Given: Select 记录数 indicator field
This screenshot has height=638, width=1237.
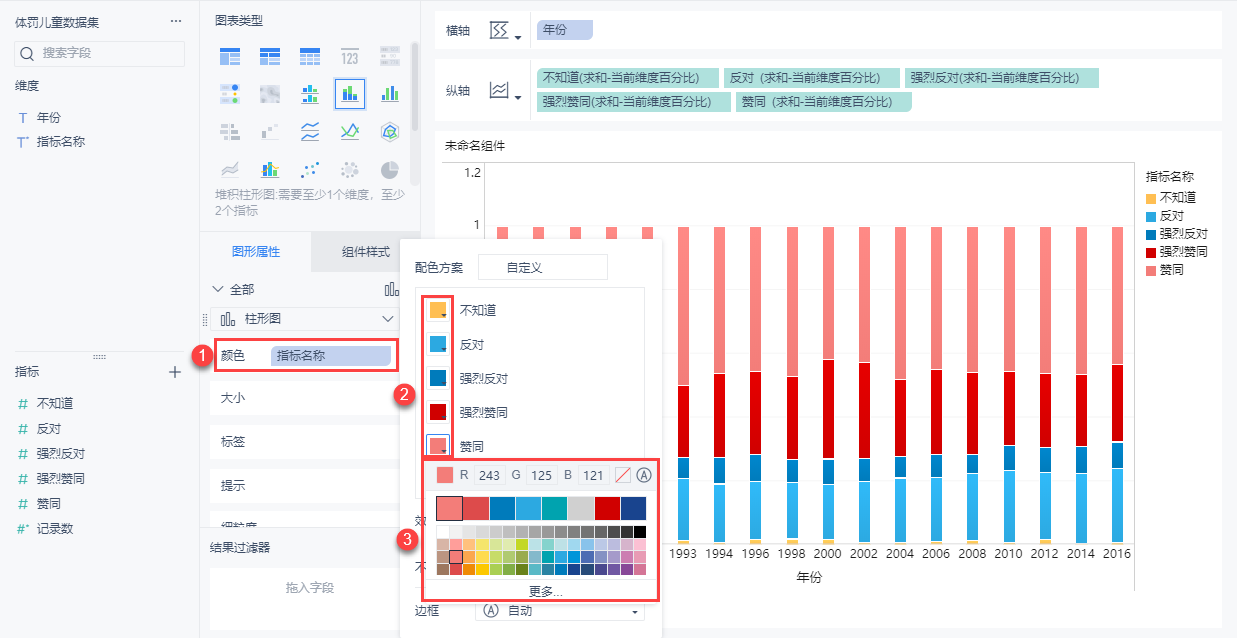Looking at the screenshot, I should pos(55,528).
